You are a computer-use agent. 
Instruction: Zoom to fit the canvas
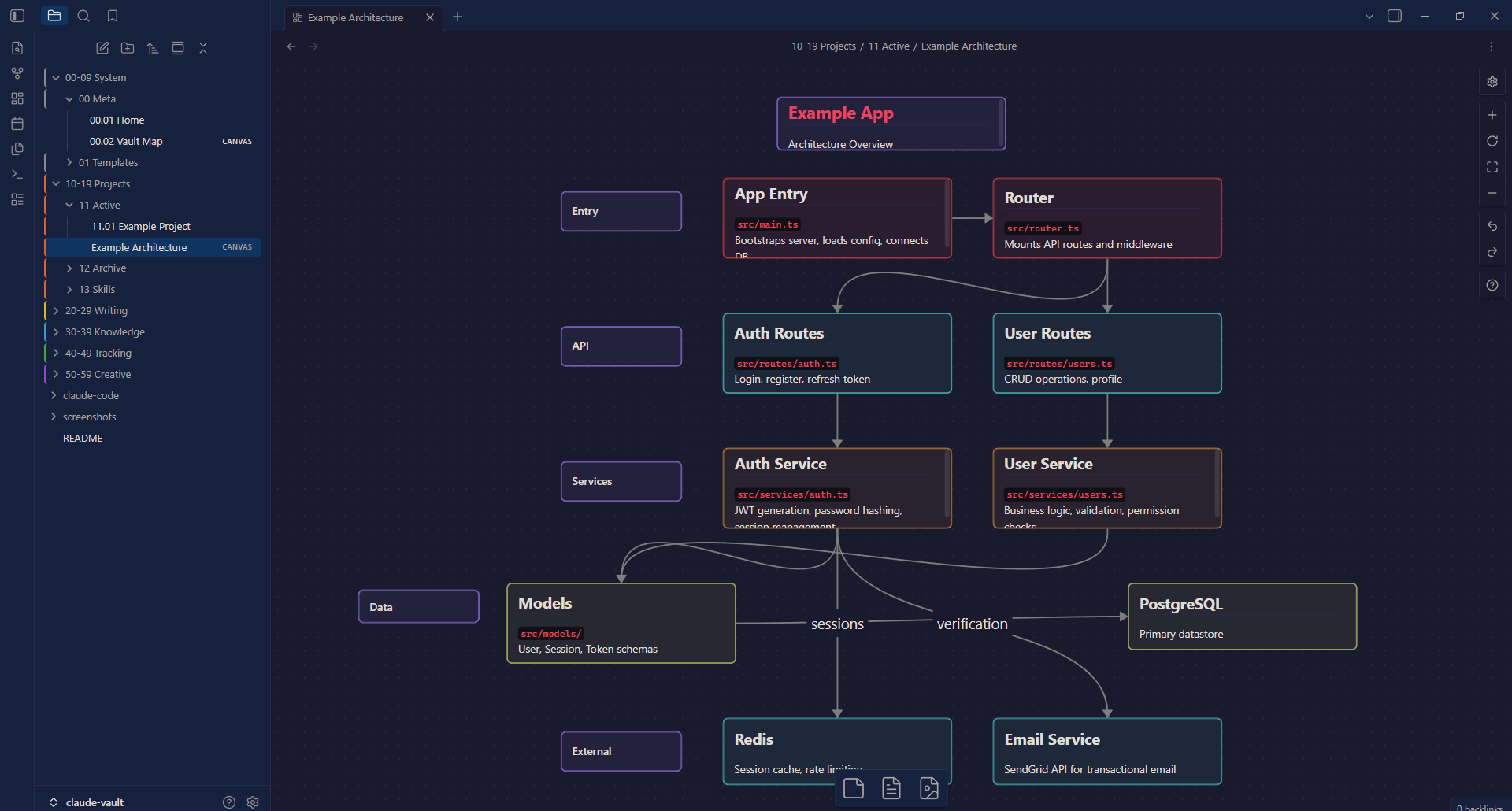point(1492,167)
